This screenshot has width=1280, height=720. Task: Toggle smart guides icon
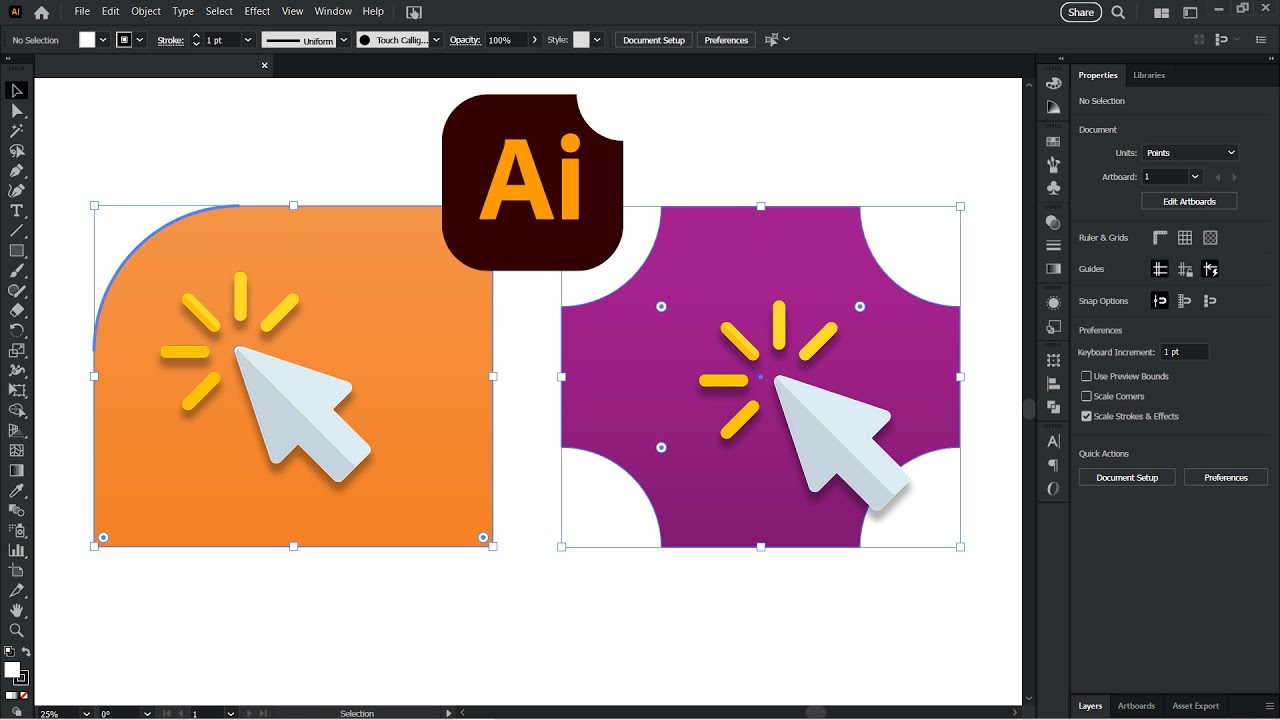coord(1210,269)
